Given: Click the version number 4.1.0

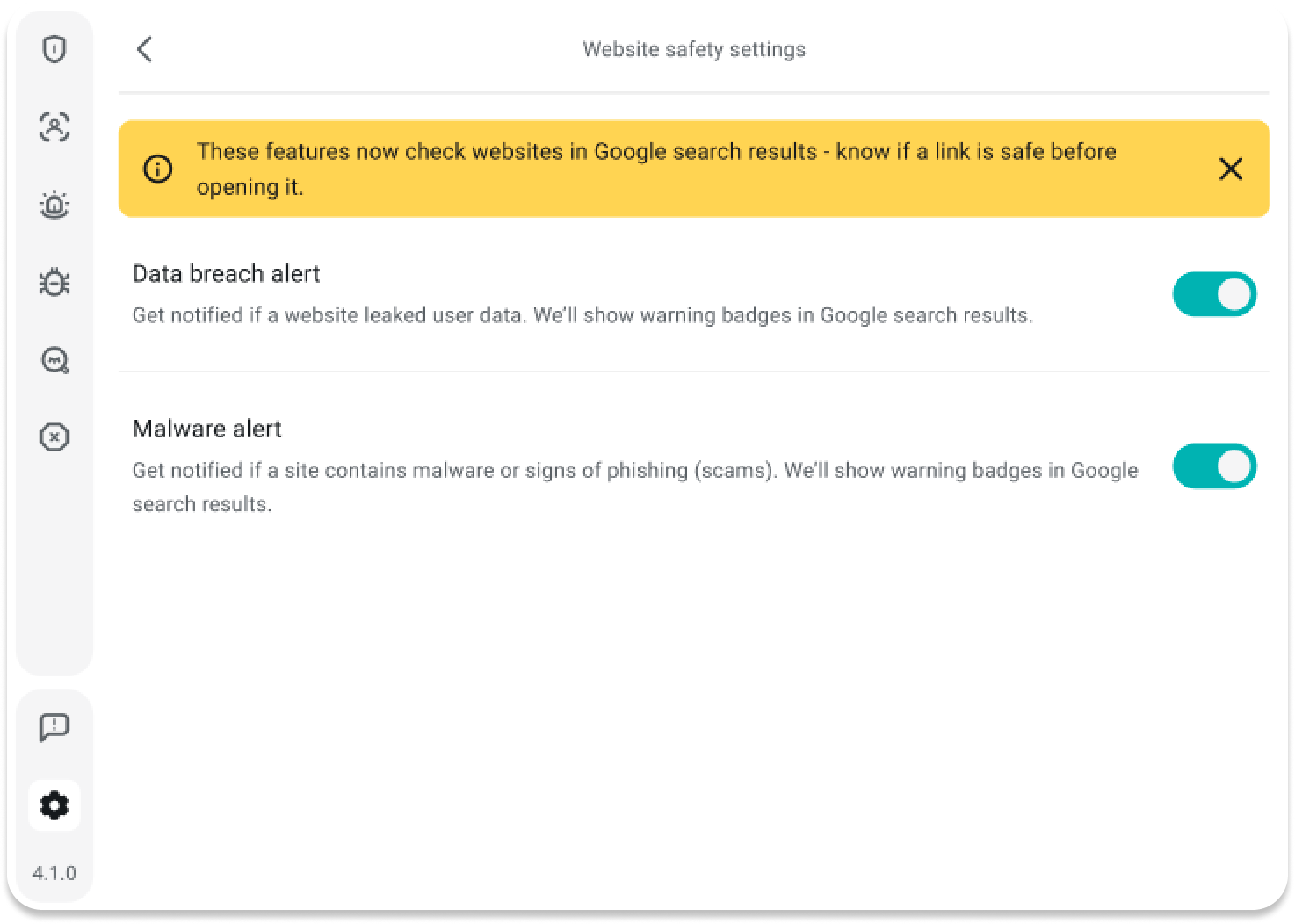Looking at the screenshot, I should [54, 873].
